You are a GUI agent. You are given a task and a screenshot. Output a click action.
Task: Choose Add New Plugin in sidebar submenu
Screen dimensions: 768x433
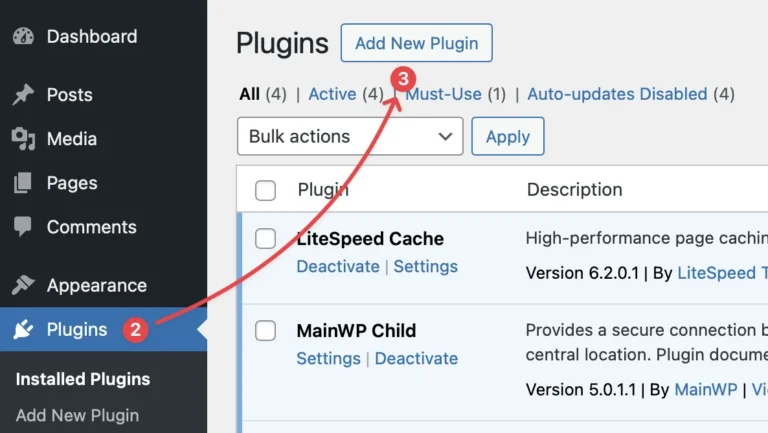[77, 415]
